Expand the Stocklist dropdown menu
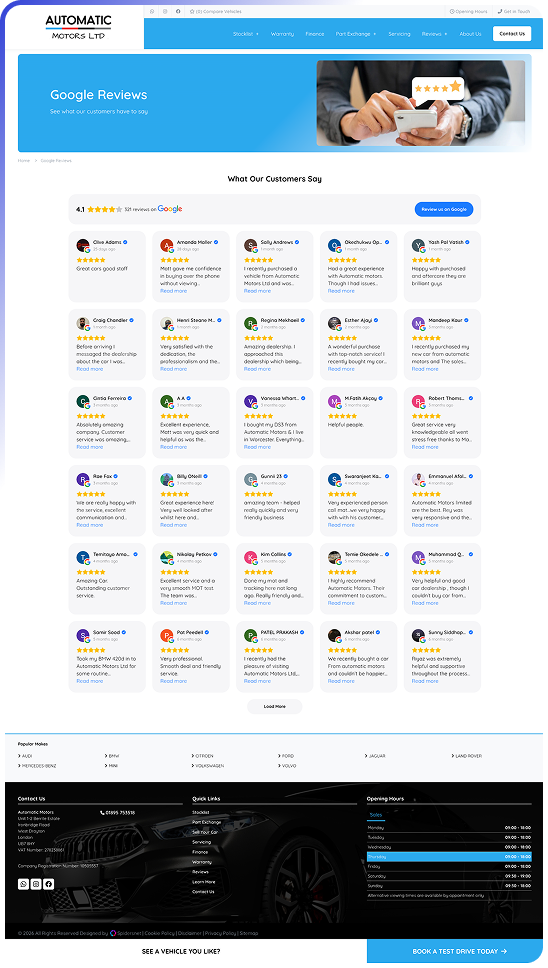Screen dimensions: 548x968 (246, 34)
